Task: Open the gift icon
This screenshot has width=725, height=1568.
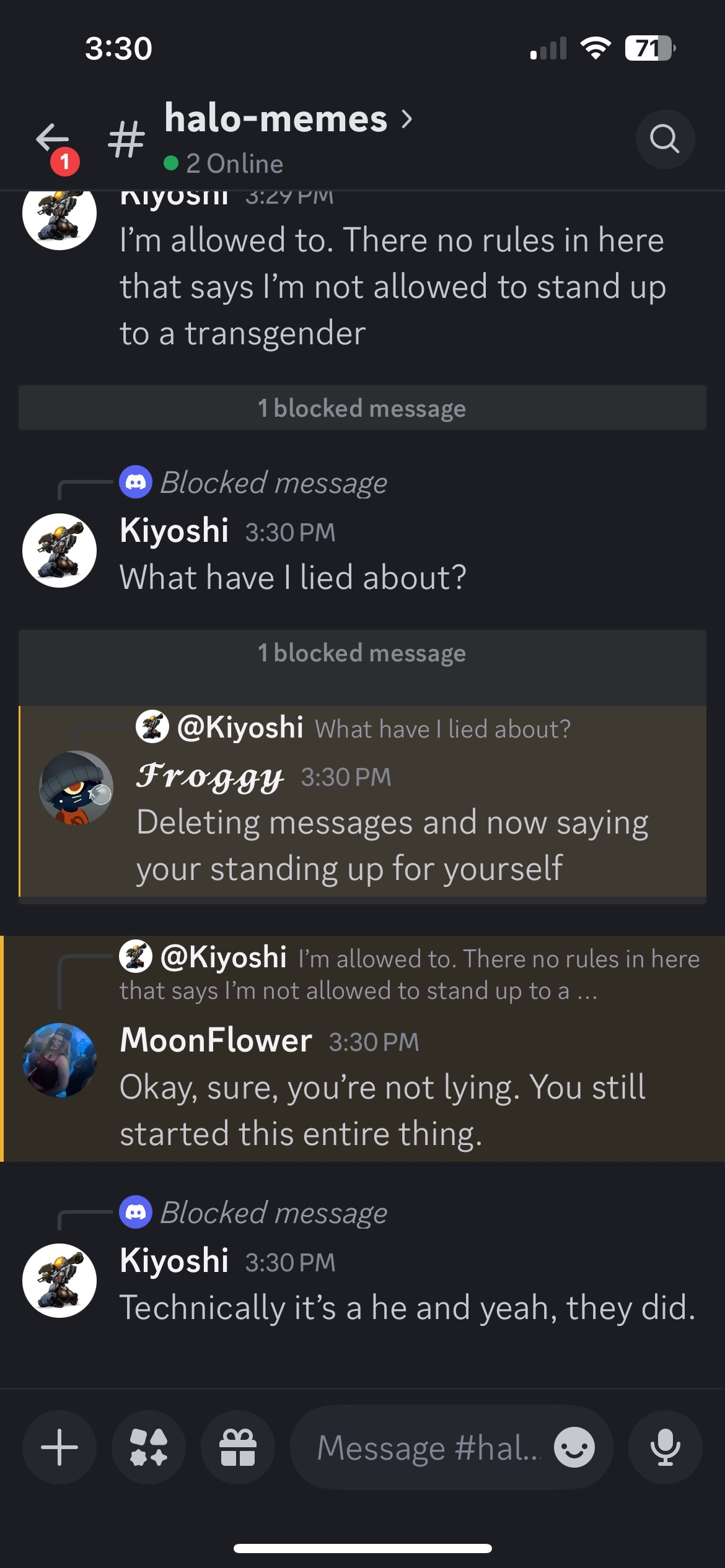Action: [x=238, y=1447]
